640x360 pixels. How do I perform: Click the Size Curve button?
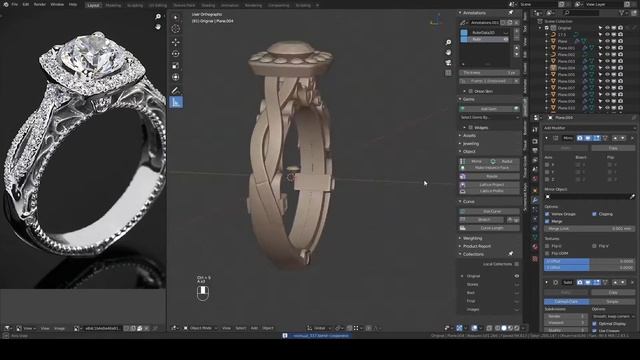(x=489, y=211)
